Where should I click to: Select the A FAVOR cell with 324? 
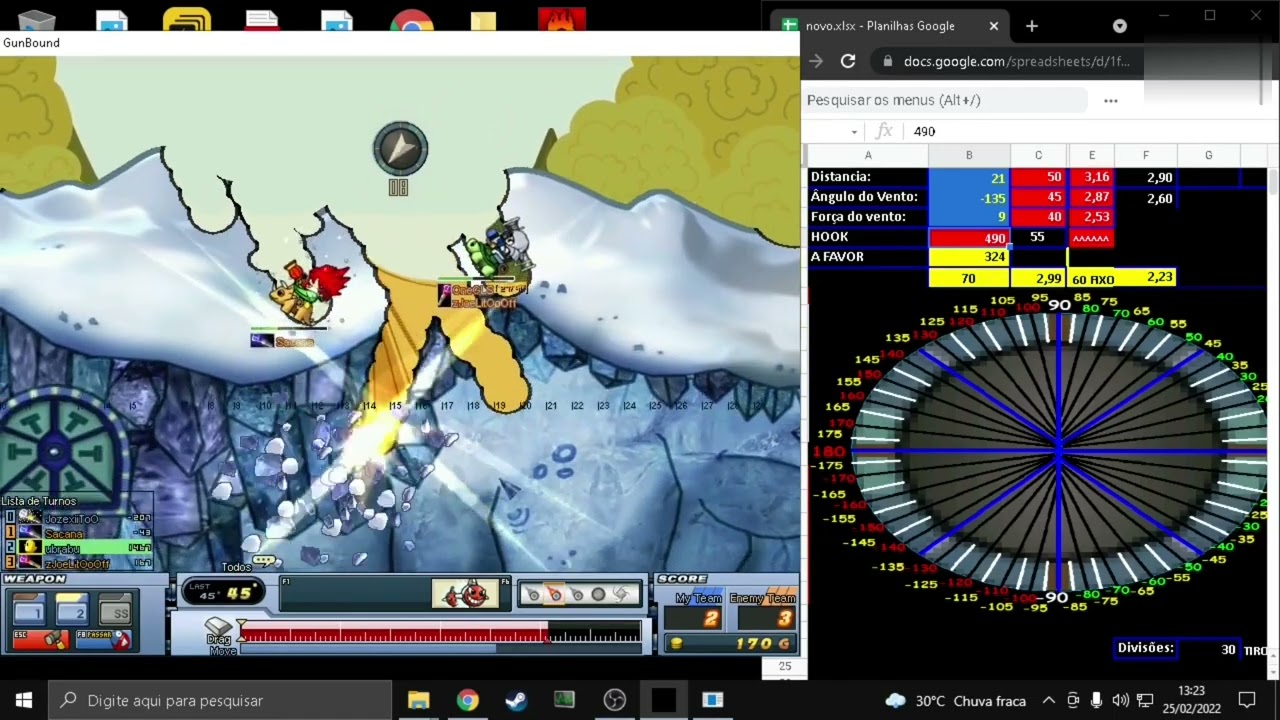click(969, 257)
